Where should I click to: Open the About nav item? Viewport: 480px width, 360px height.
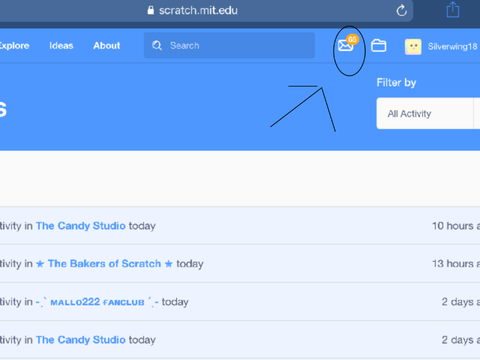(107, 46)
